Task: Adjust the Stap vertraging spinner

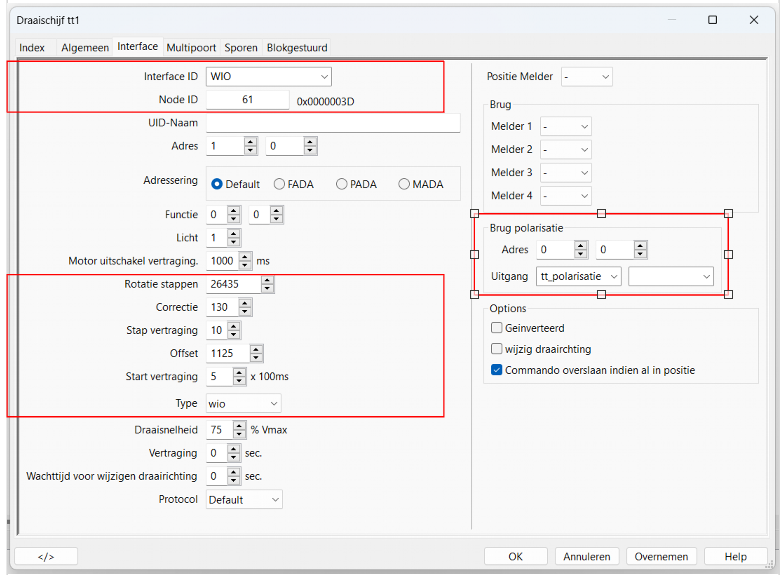Action: click(x=233, y=330)
